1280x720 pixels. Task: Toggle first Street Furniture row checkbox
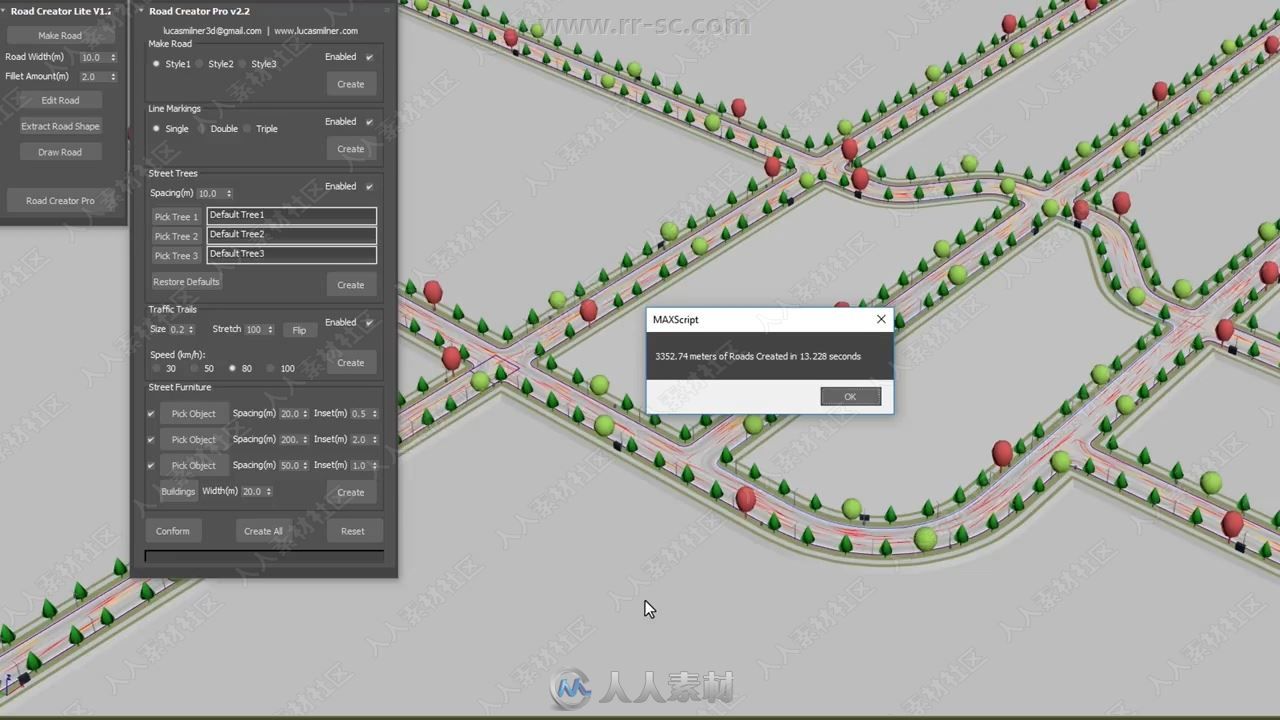(x=151, y=414)
